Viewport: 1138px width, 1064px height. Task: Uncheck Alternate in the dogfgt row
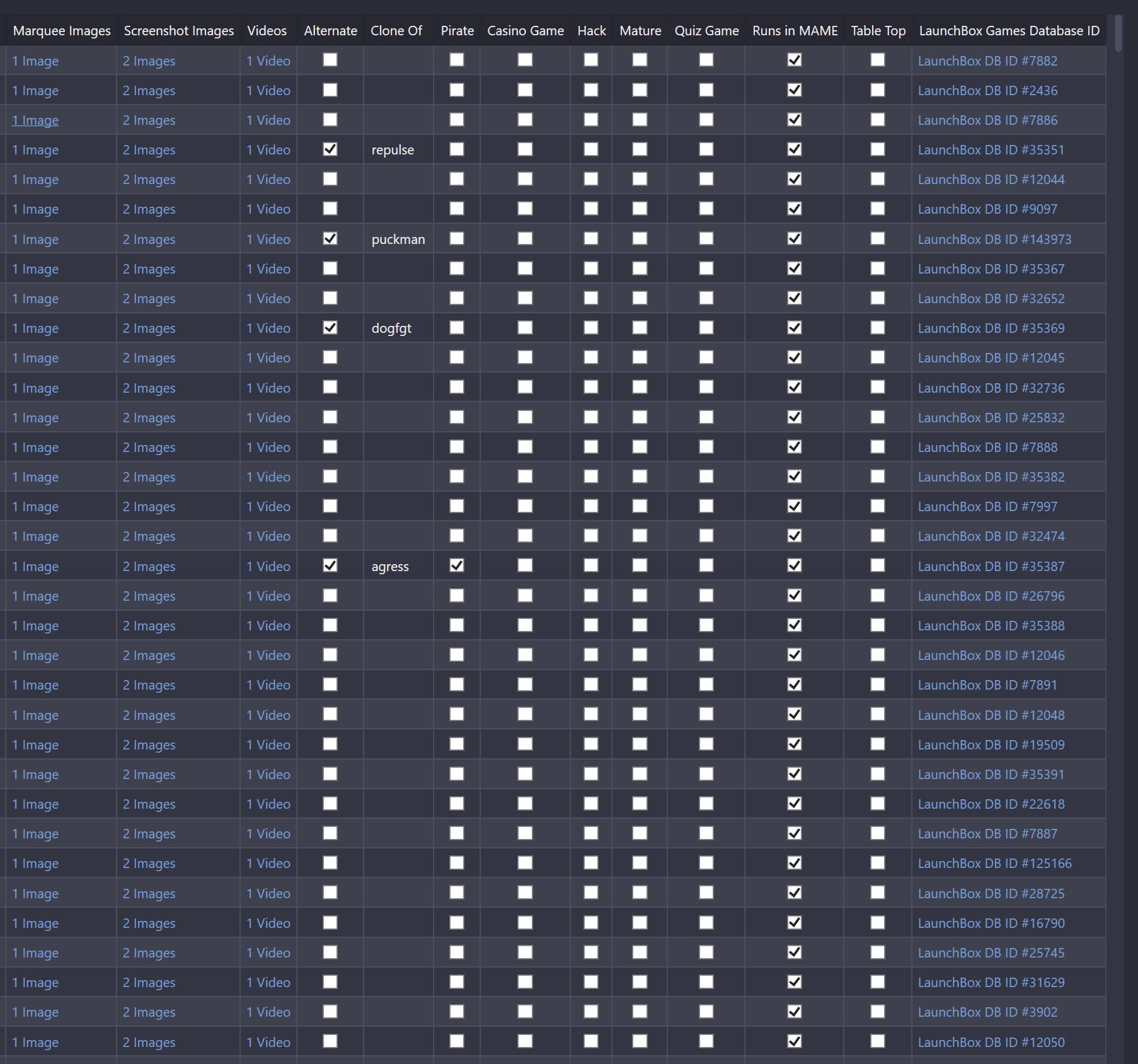(330, 328)
